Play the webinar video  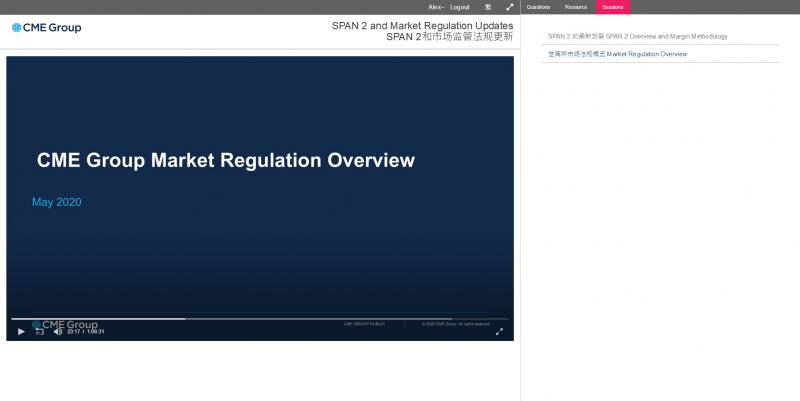[21, 332]
